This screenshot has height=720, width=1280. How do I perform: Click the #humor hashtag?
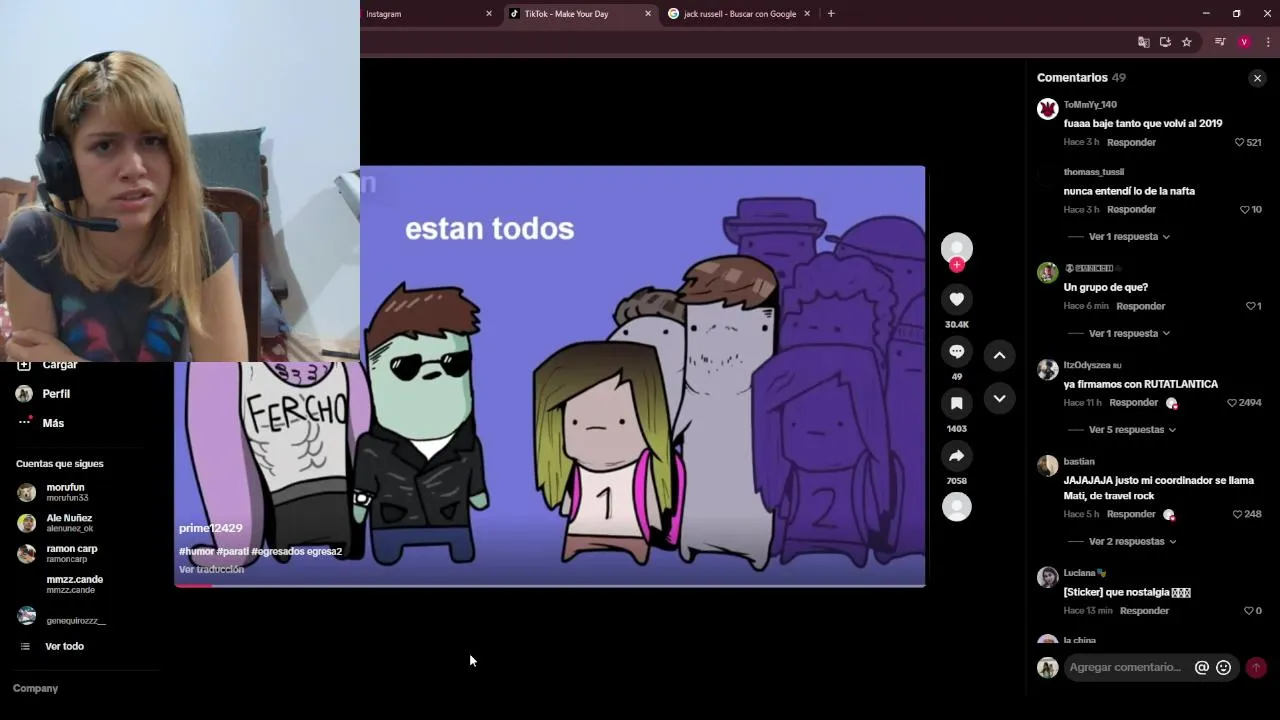click(197, 551)
